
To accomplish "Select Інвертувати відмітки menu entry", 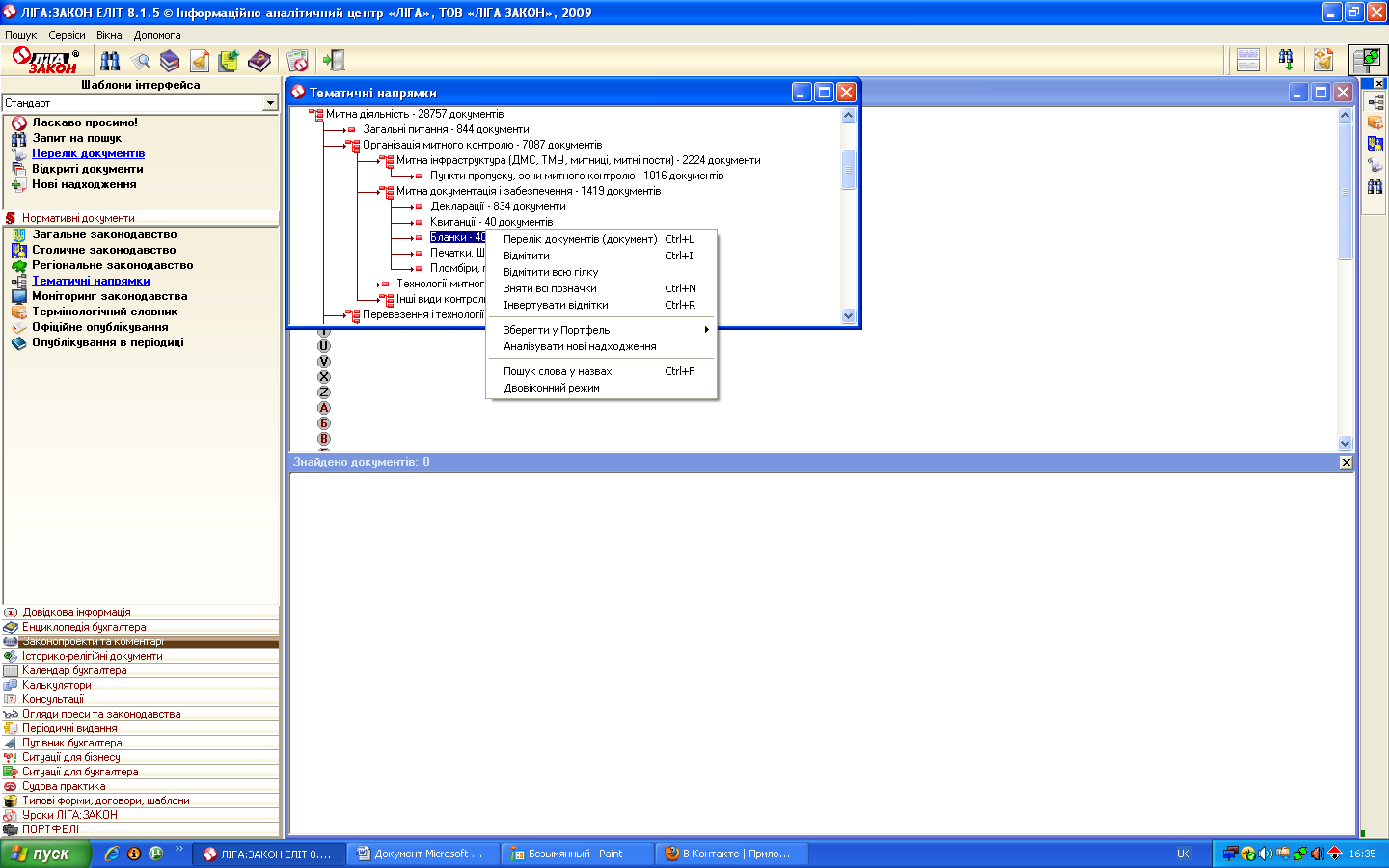I will [x=603, y=305].
